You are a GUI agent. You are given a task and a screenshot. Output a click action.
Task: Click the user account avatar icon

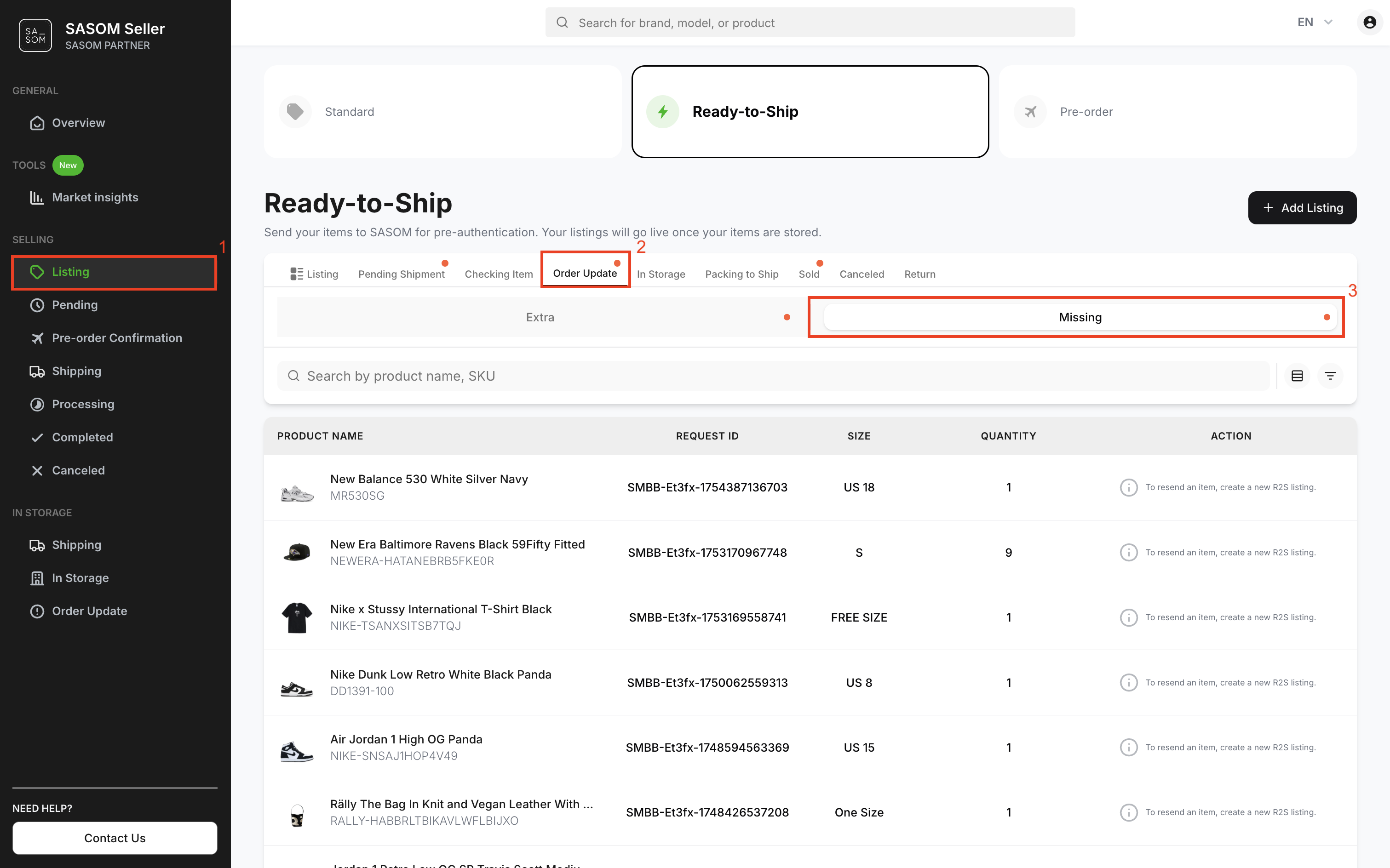(1369, 23)
